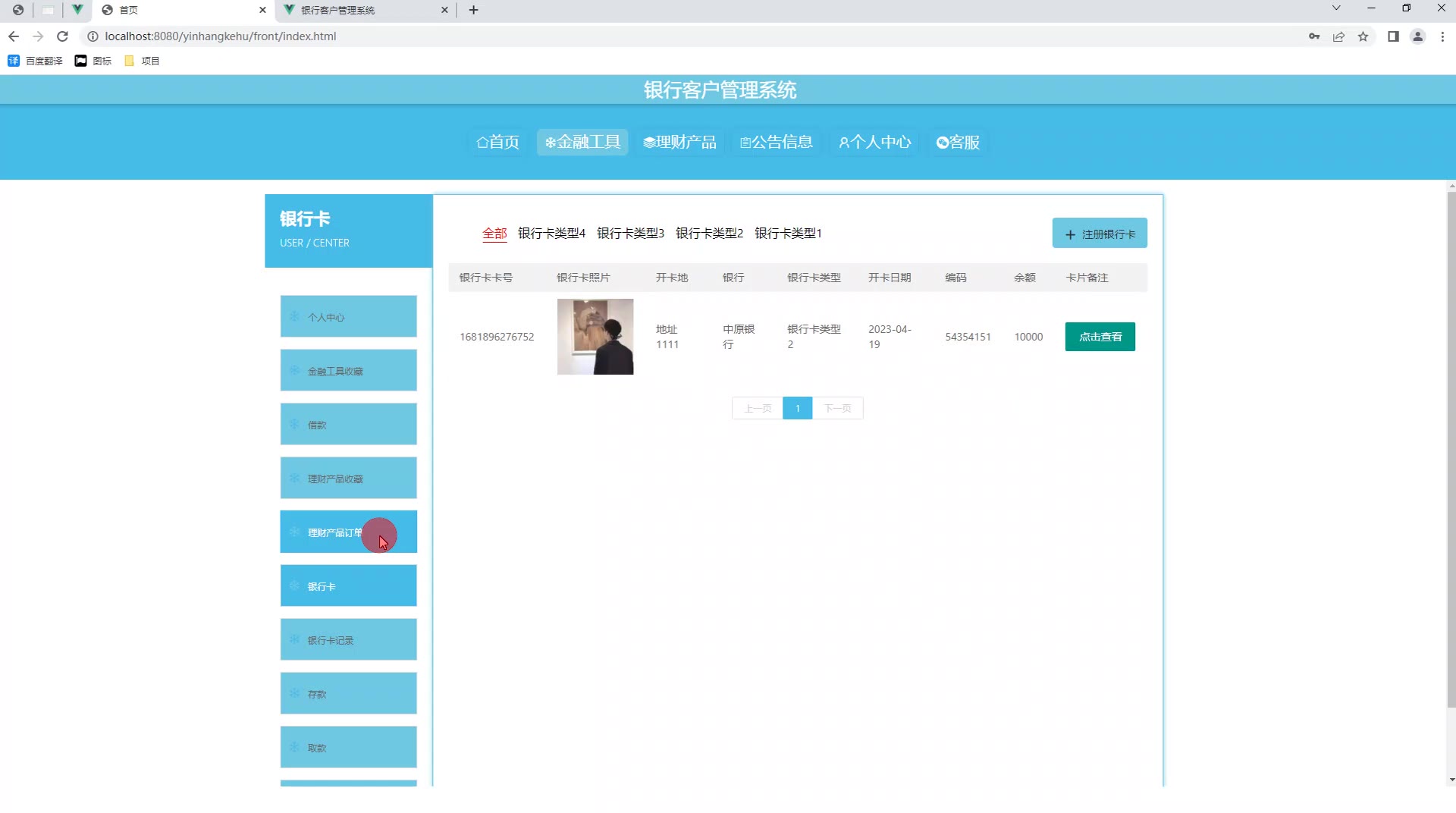Go back to the previous page
The image size is (1456, 813).
click(x=14, y=36)
